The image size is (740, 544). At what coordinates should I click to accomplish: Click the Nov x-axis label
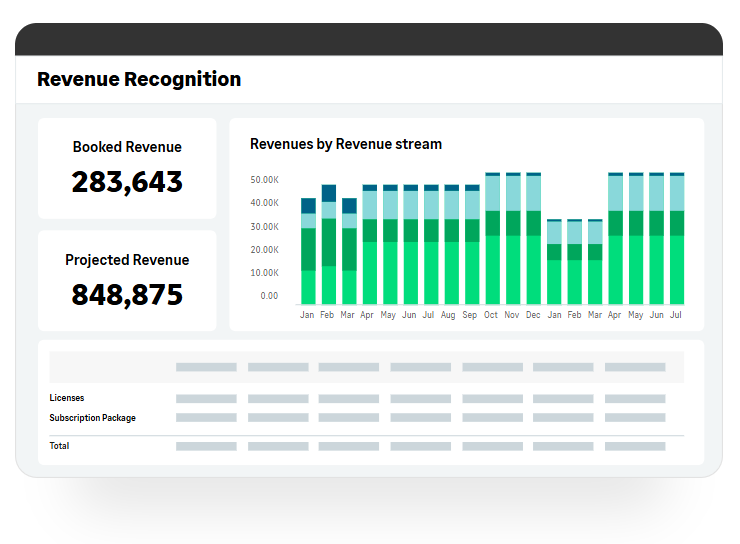[512, 315]
